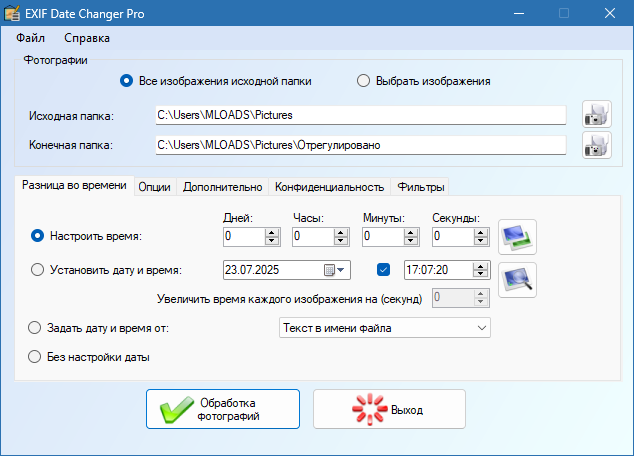The height and width of the screenshot is (456, 634).
Task: Click the disabled per-image seconds increment field
Action: 461,298
